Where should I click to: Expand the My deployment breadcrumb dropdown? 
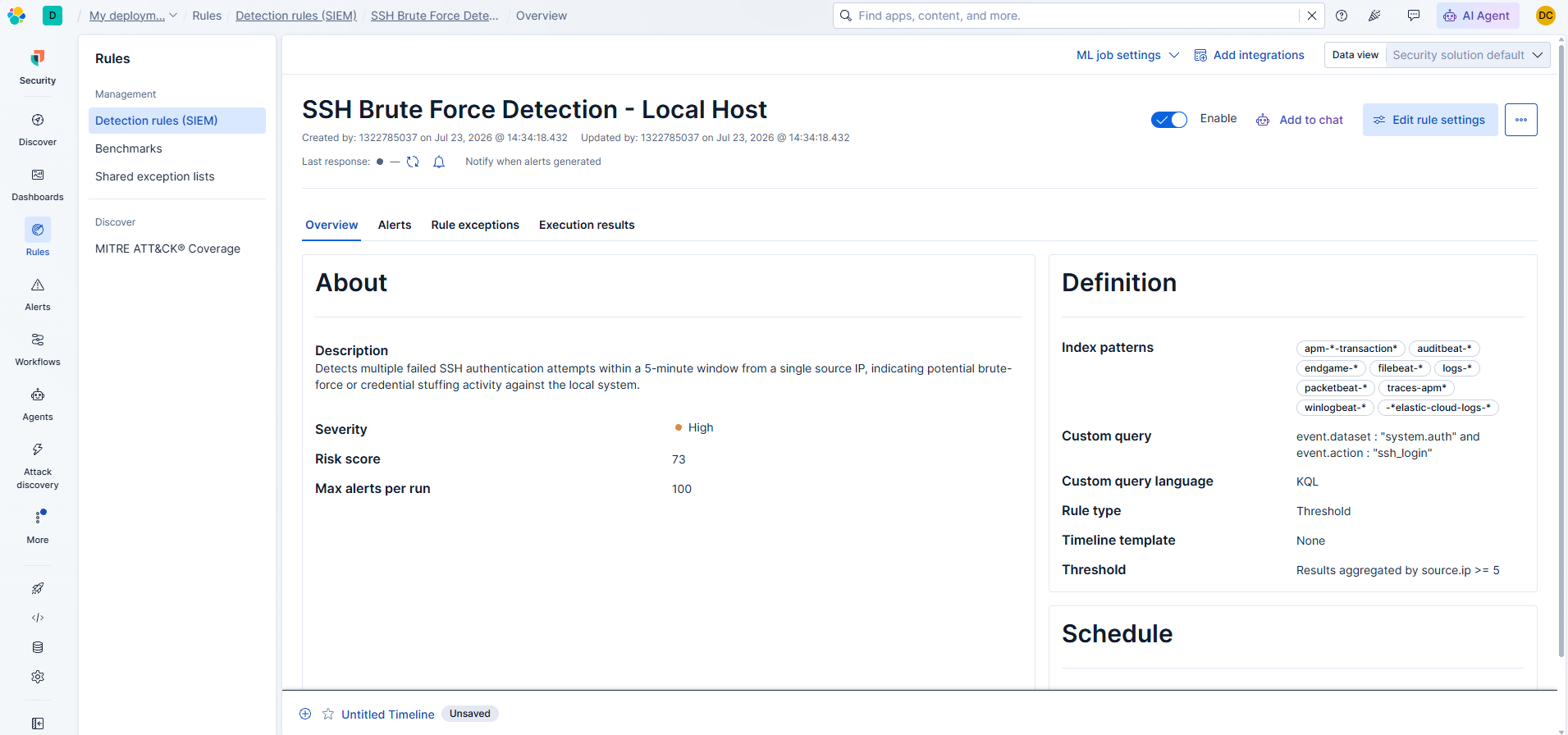(133, 16)
